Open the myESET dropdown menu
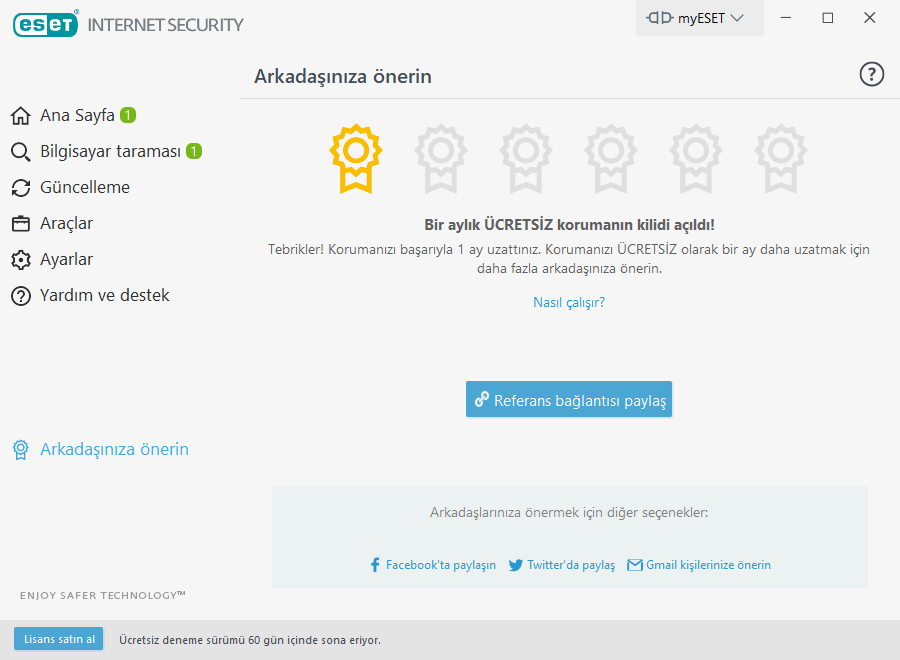Viewport: 900px width, 660px height. point(699,18)
